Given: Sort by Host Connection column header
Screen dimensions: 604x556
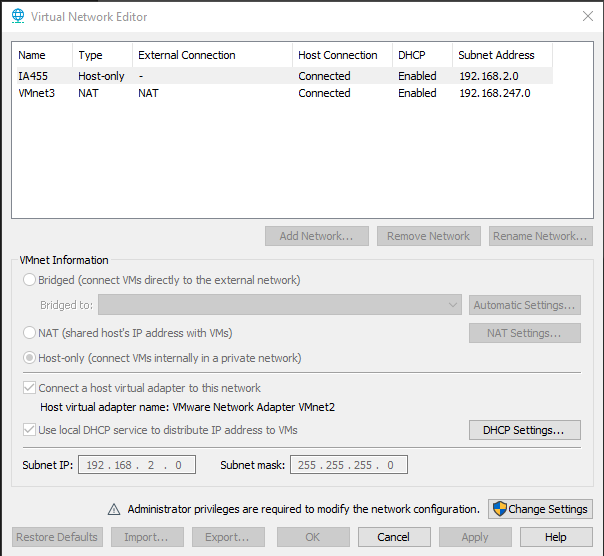Looking at the screenshot, I should click(342, 55).
